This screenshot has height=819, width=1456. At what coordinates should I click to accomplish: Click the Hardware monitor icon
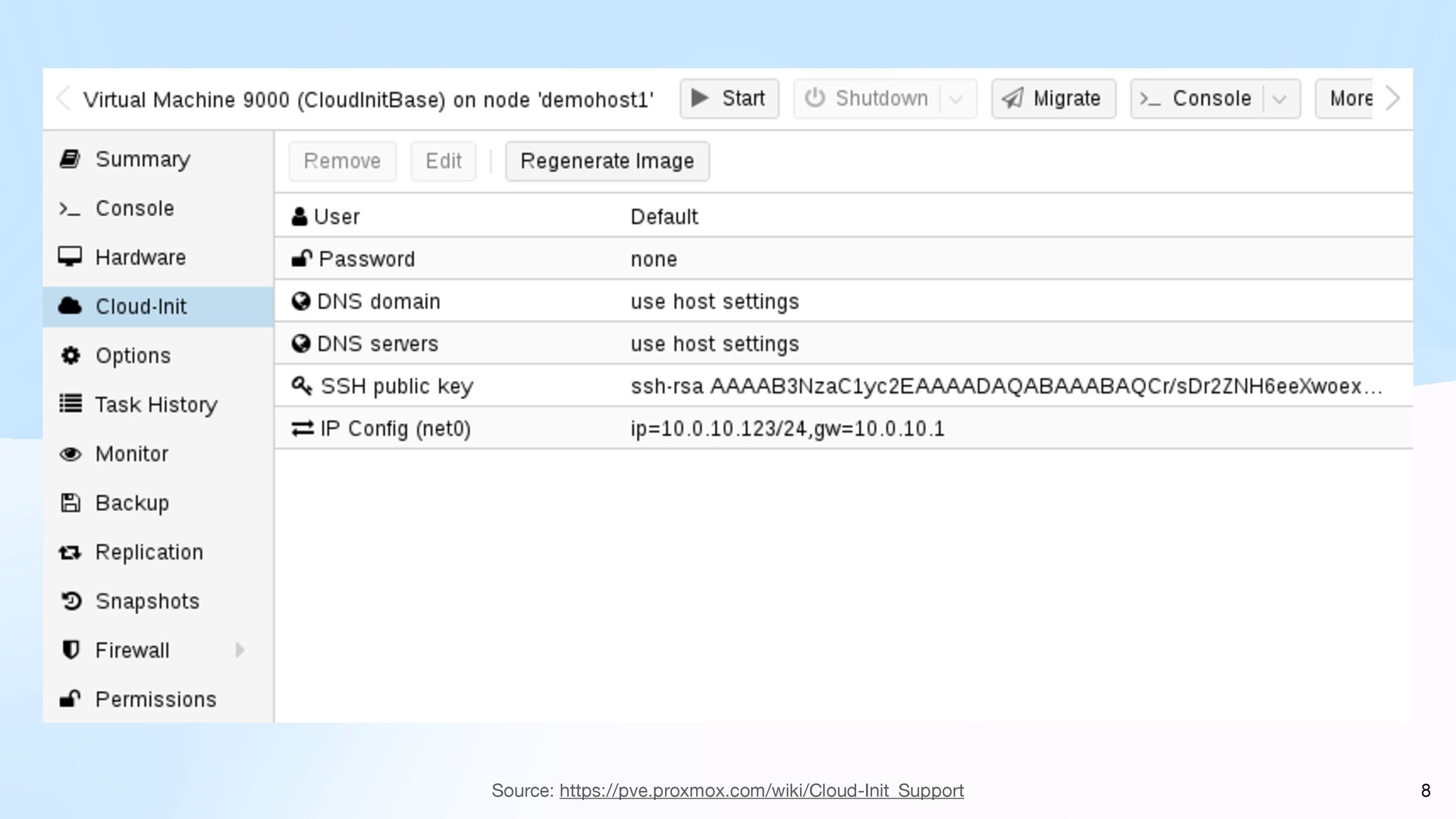(70, 257)
